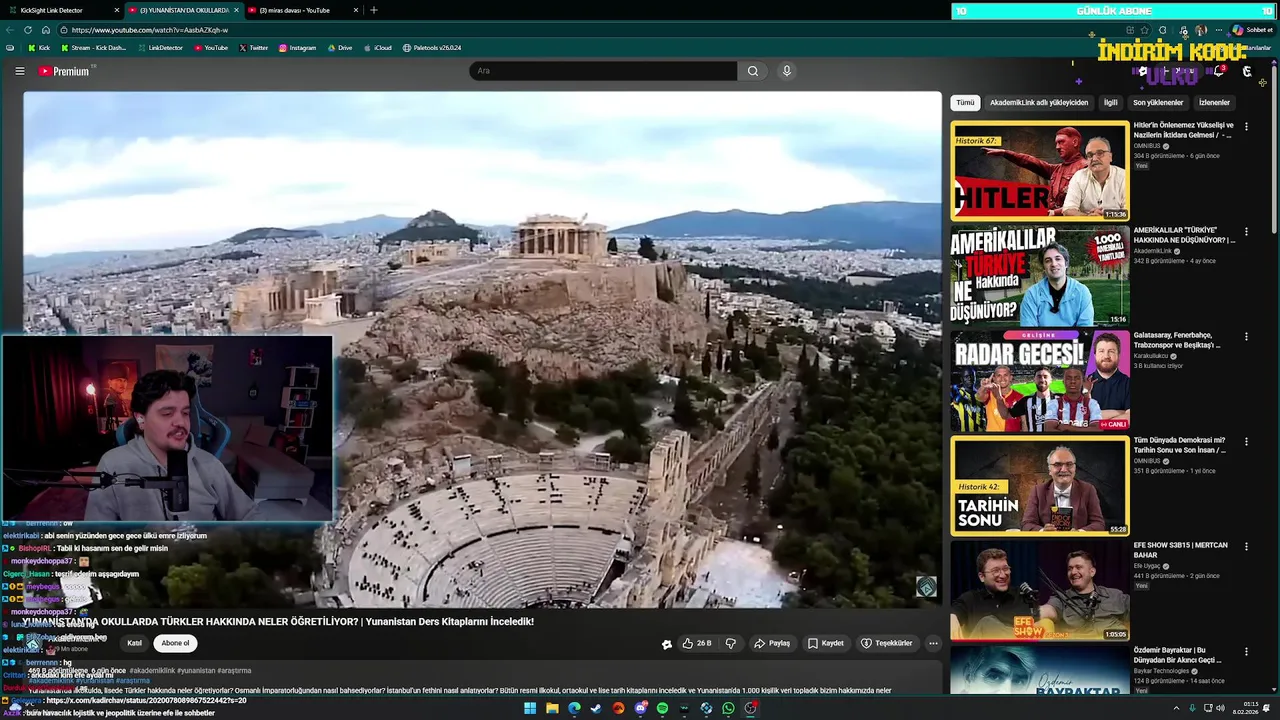The width and height of the screenshot is (1280, 720).
Task: Open options for Tarihin Sonu video suggestion
Action: pos(1246,442)
